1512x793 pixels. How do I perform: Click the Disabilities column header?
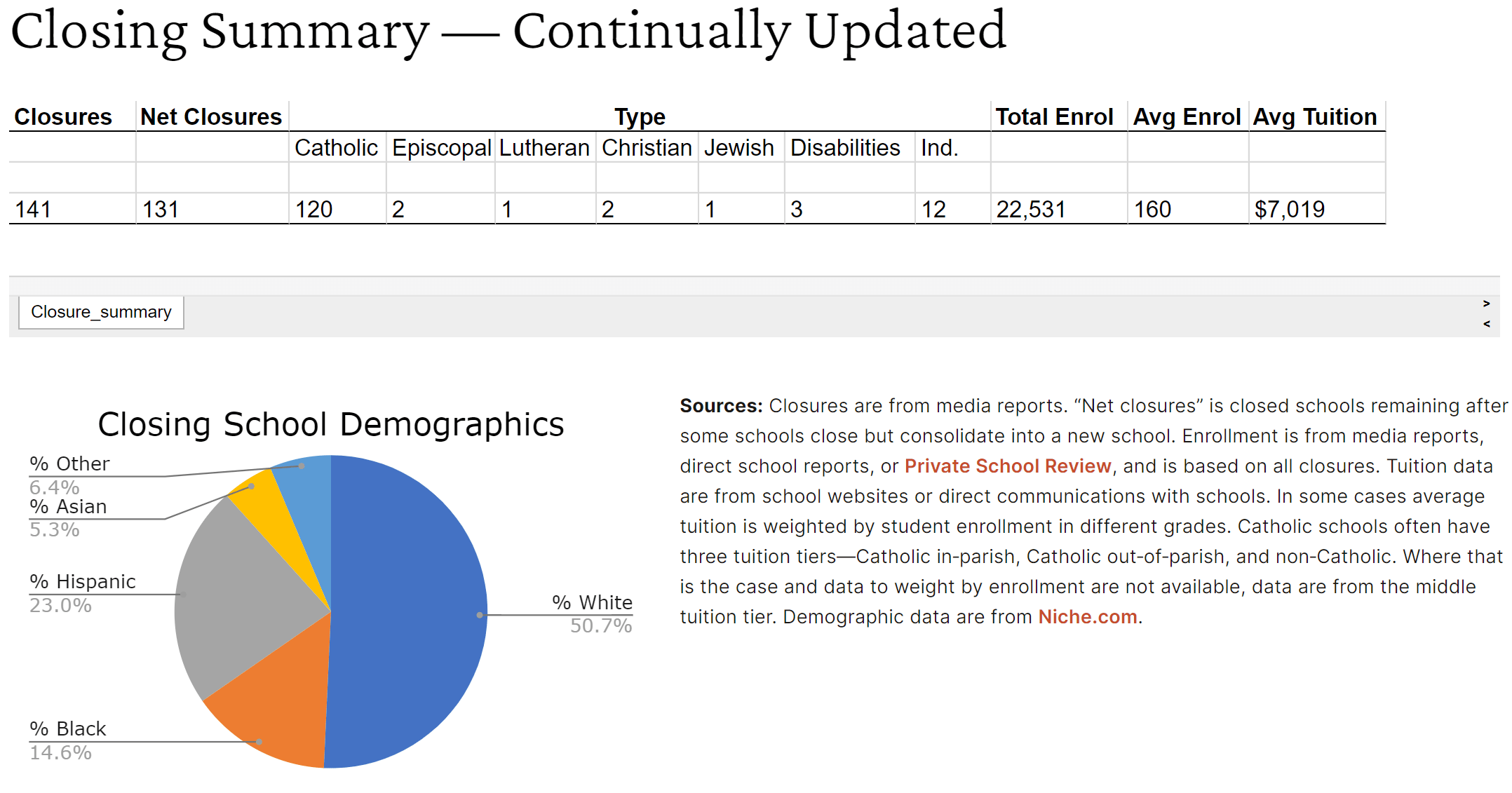pos(845,148)
